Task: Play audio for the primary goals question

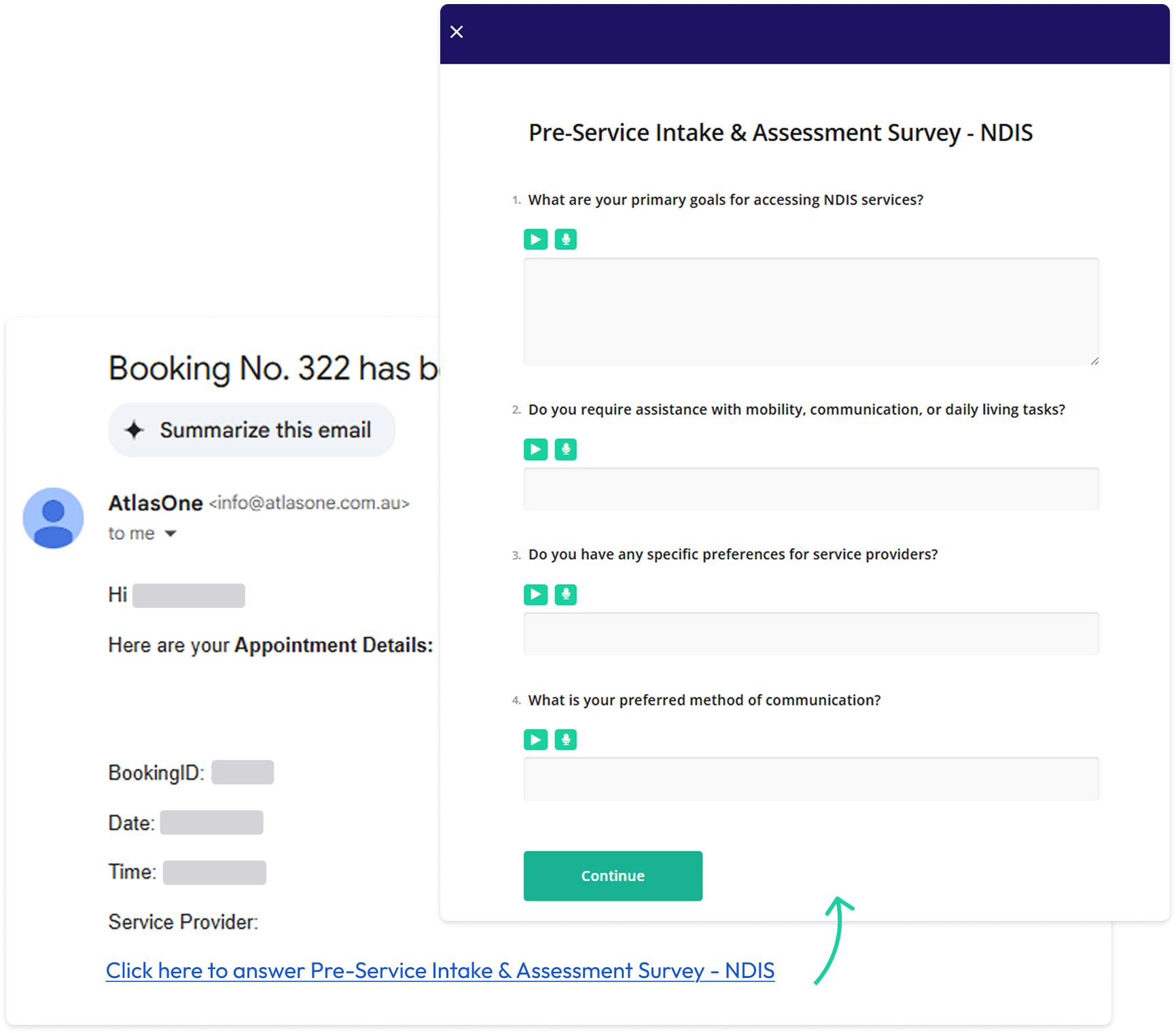Action: 535,239
